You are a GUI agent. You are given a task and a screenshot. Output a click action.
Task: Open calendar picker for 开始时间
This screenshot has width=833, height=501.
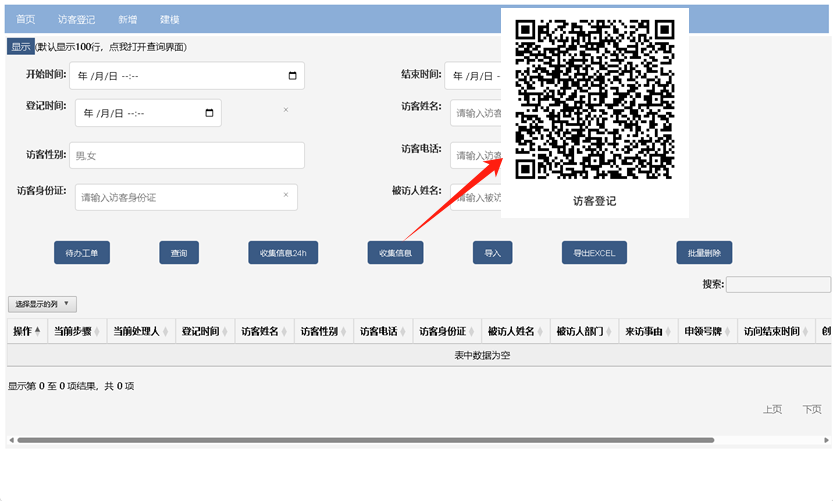(292, 76)
